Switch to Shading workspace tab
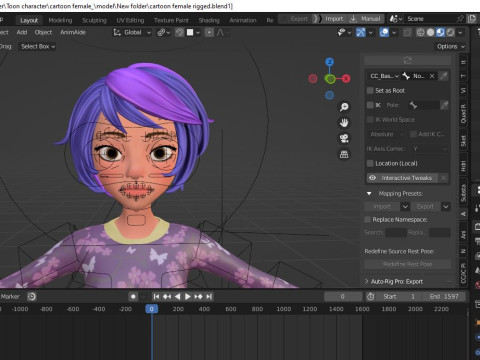Viewport: 480px width, 360px height. coord(209,20)
